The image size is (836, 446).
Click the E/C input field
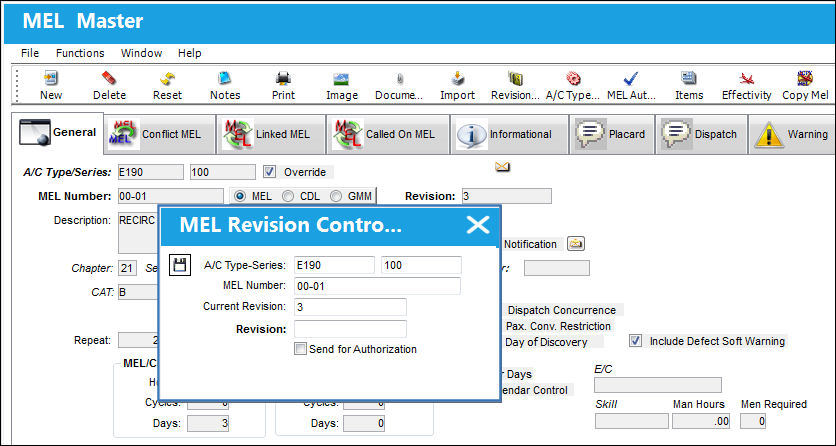[658, 385]
